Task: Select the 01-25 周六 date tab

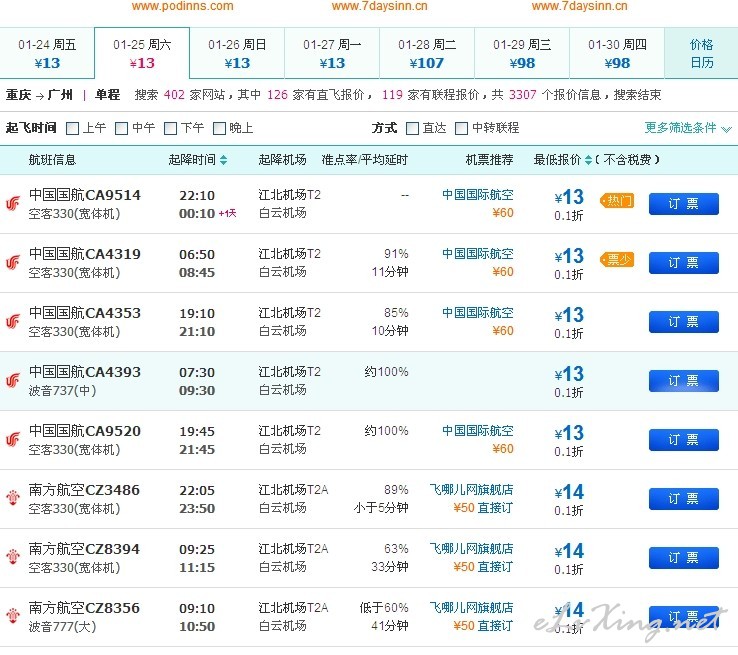Action: 142,53
